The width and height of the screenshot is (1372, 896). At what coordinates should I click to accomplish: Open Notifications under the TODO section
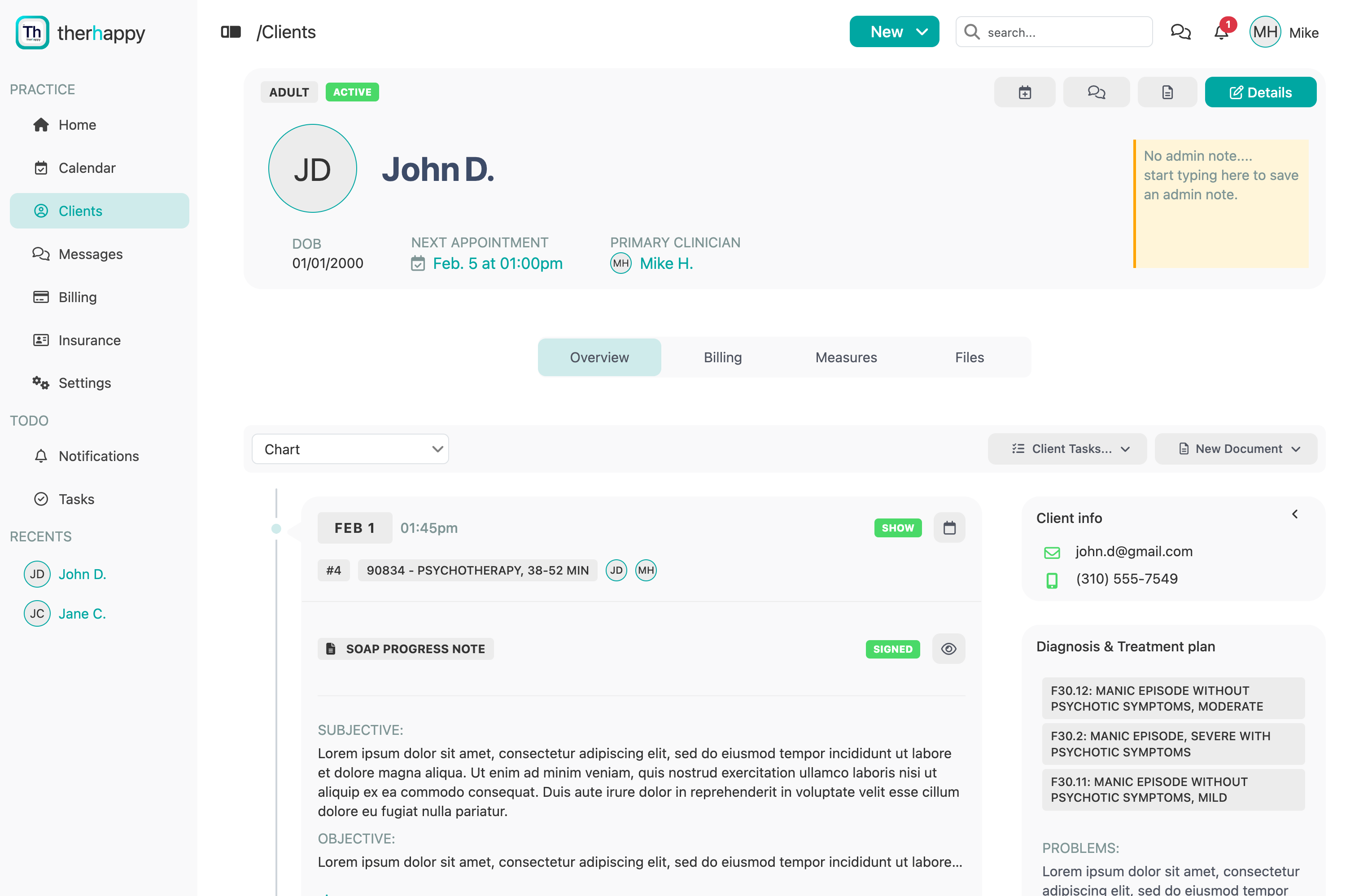click(x=98, y=456)
